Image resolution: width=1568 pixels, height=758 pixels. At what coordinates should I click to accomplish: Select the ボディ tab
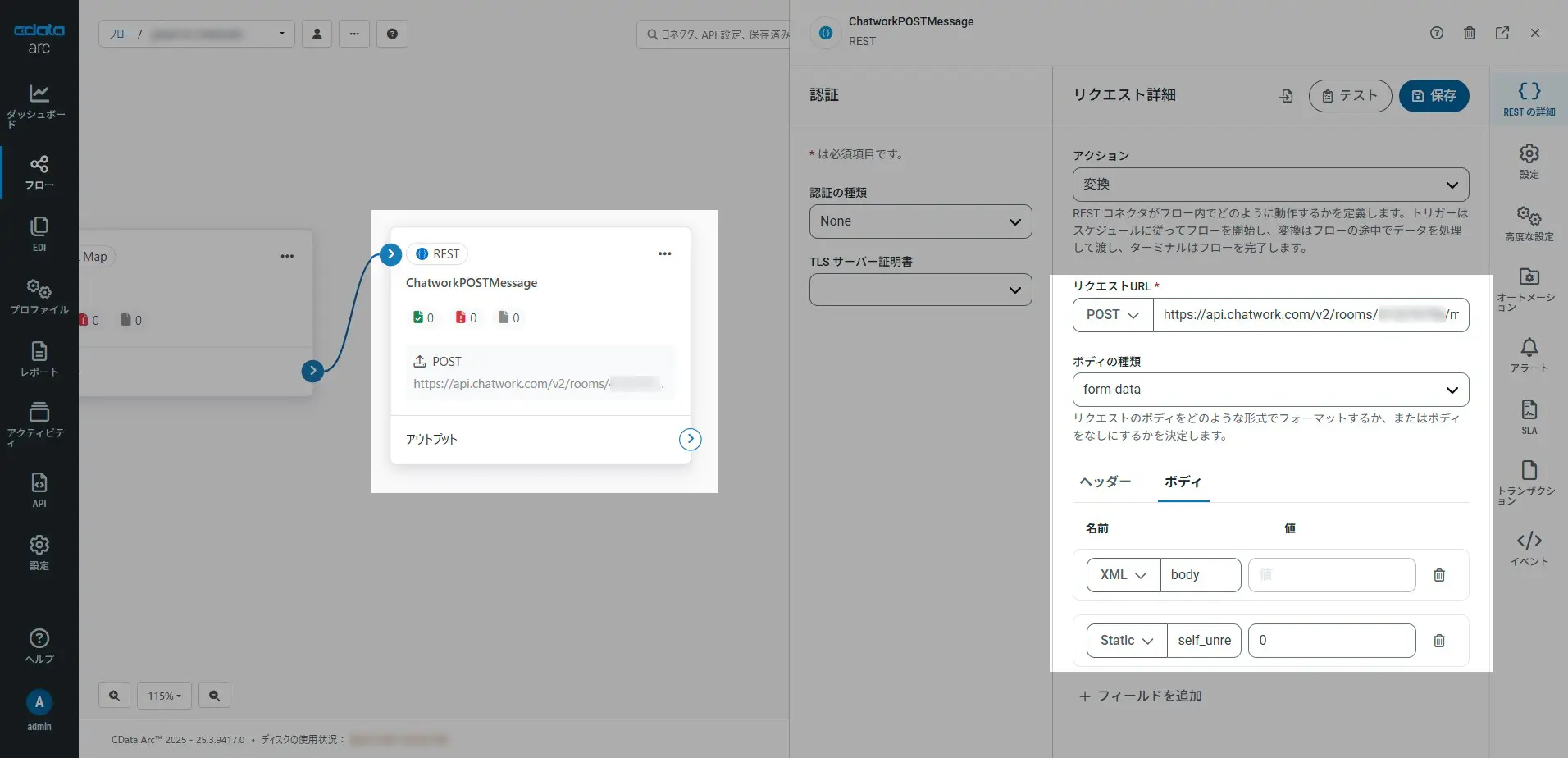click(x=1182, y=482)
